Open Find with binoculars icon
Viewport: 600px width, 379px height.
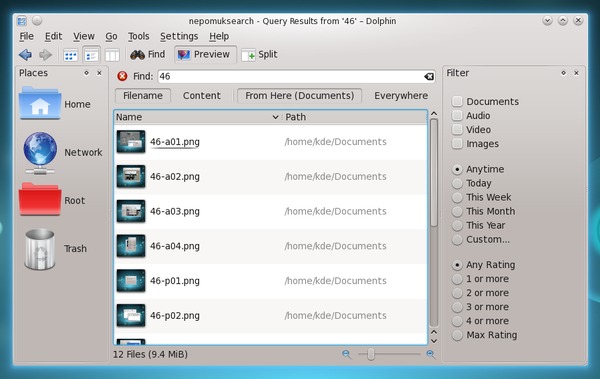(x=148, y=54)
